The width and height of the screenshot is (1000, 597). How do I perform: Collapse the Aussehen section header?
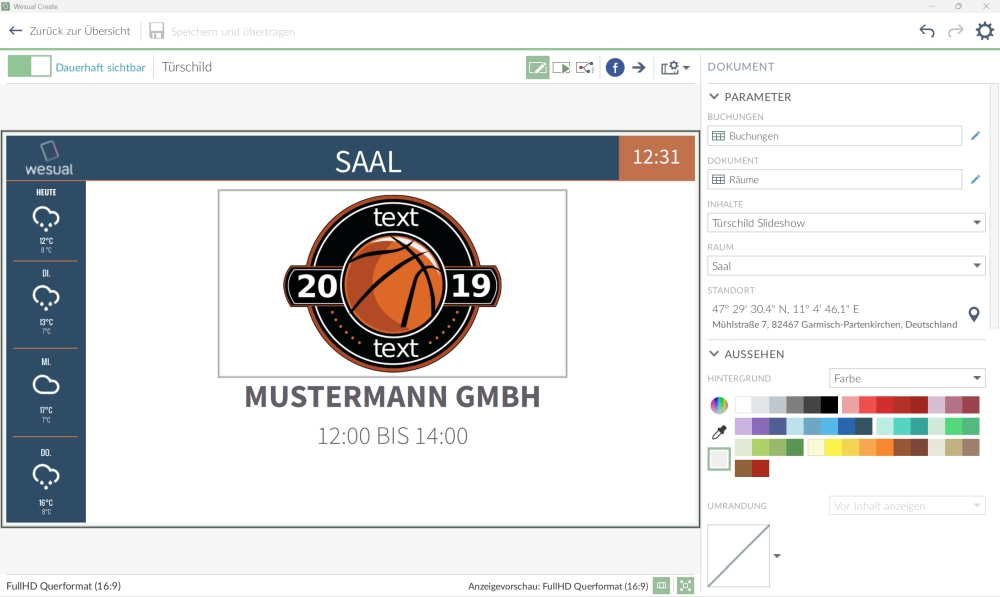(714, 354)
